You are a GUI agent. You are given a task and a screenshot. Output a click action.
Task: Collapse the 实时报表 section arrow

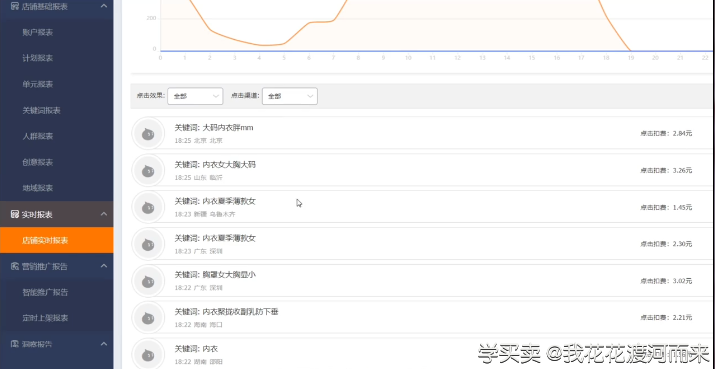104,214
